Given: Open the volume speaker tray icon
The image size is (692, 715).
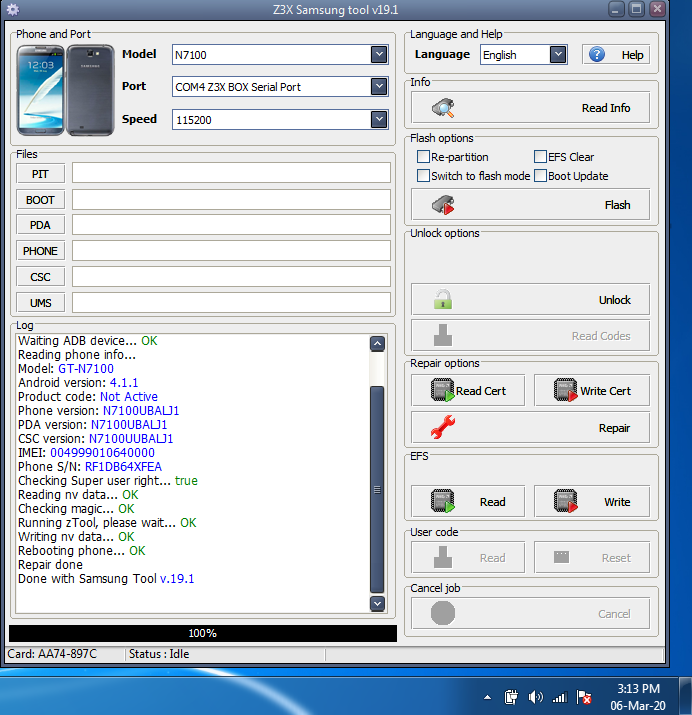Looking at the screenshot, I should tap(536, 697).
